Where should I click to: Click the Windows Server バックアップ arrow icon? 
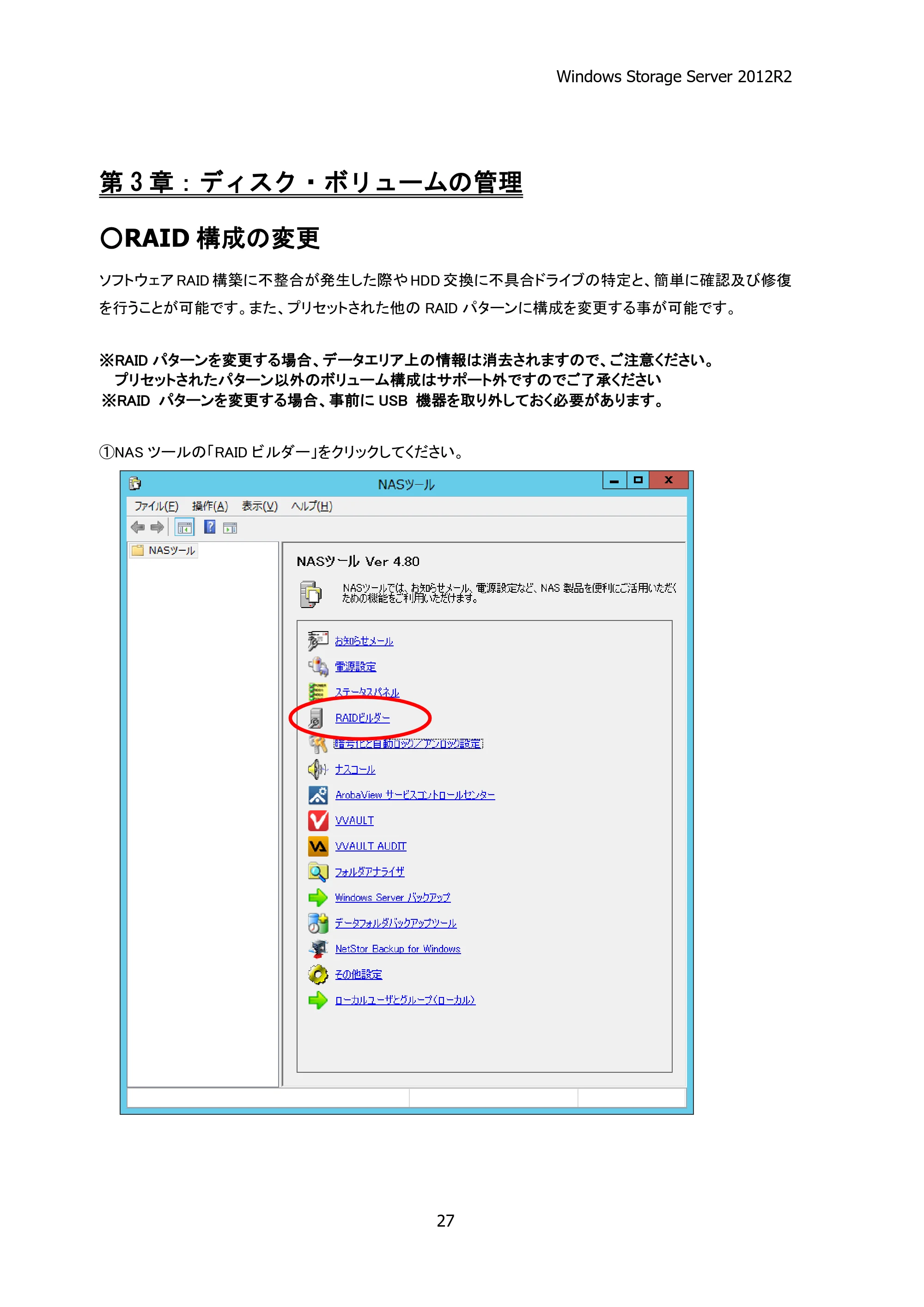point(318,897)
